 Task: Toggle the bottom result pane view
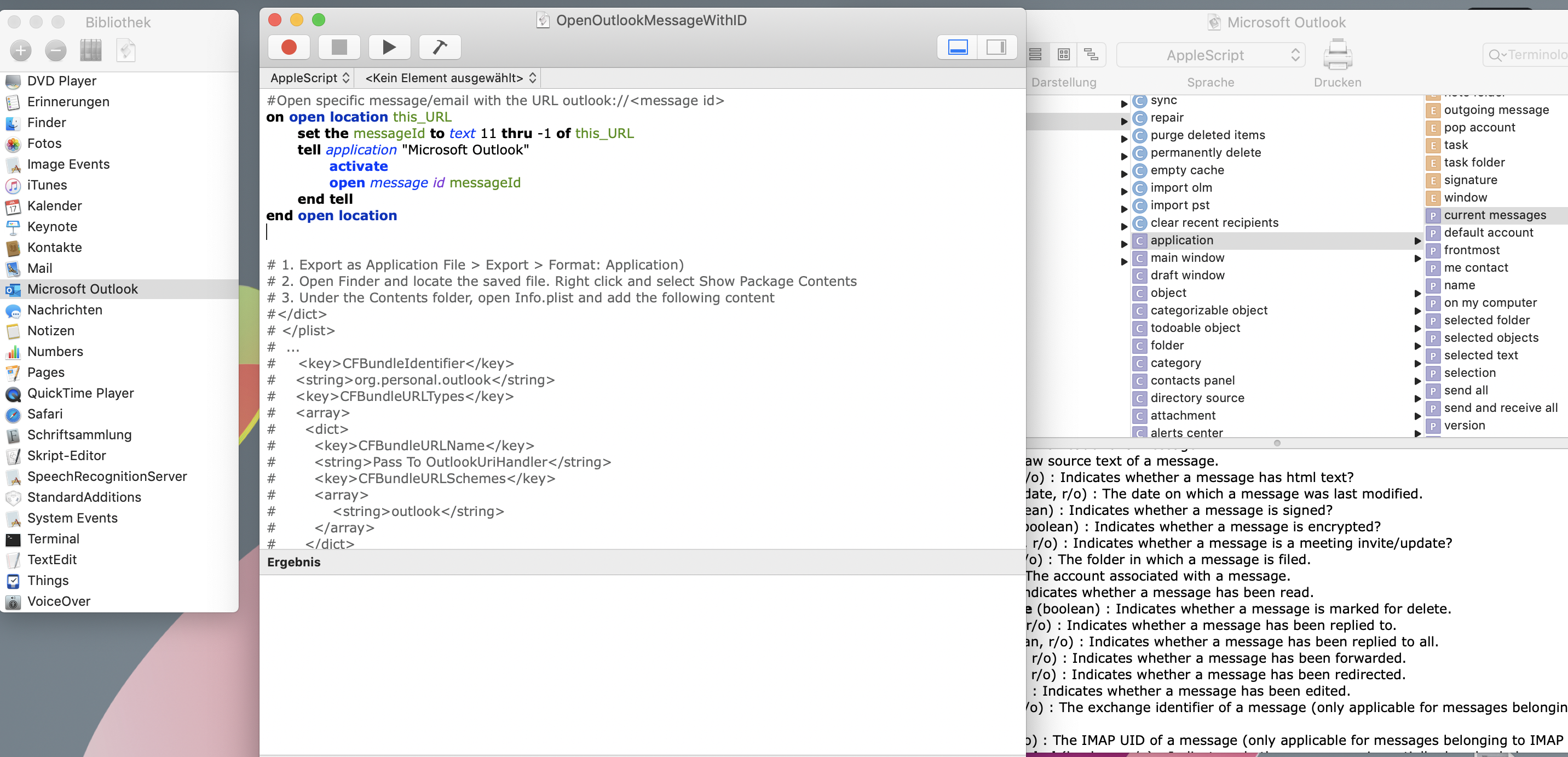click(958, 47)
